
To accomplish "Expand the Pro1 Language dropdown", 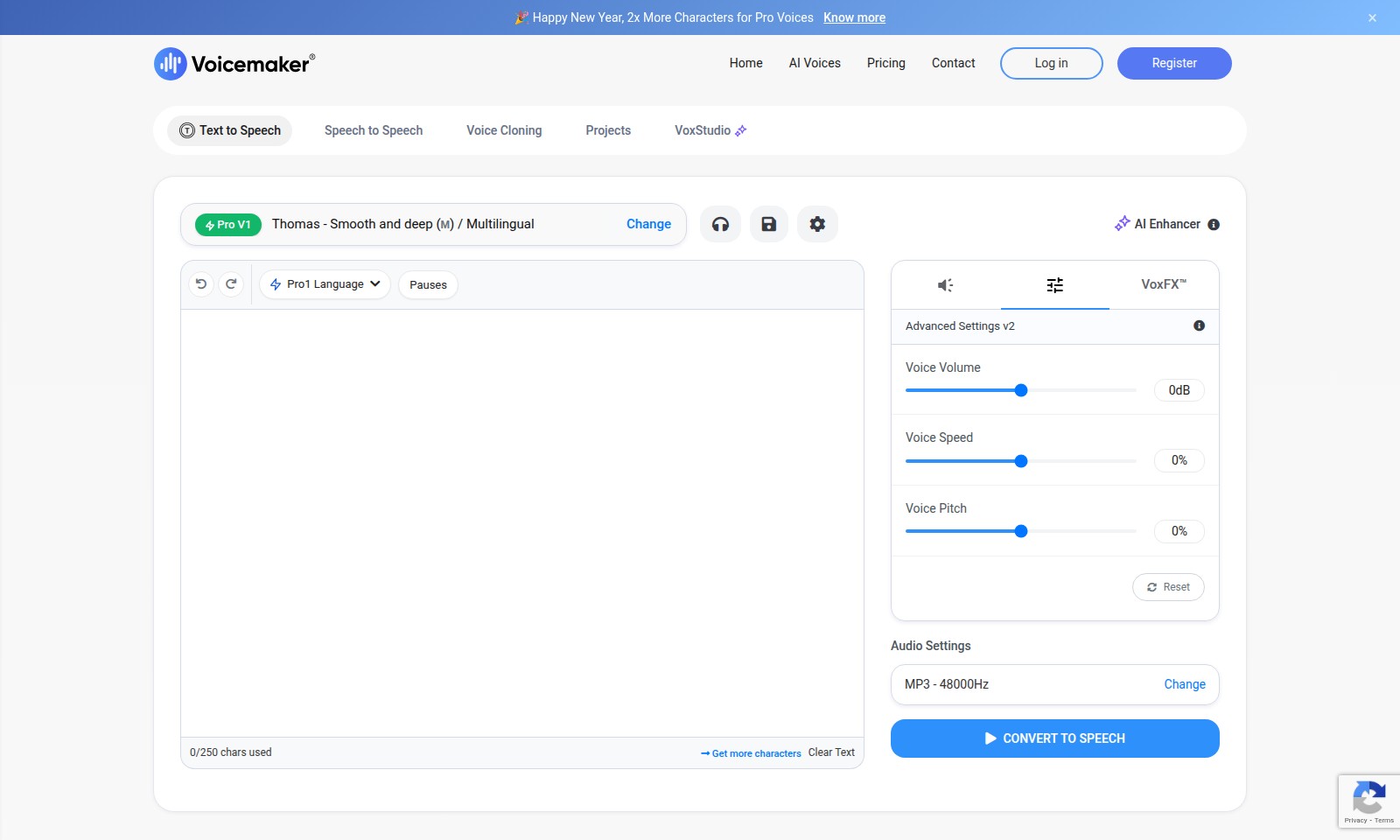I will (x=325, y=284).
